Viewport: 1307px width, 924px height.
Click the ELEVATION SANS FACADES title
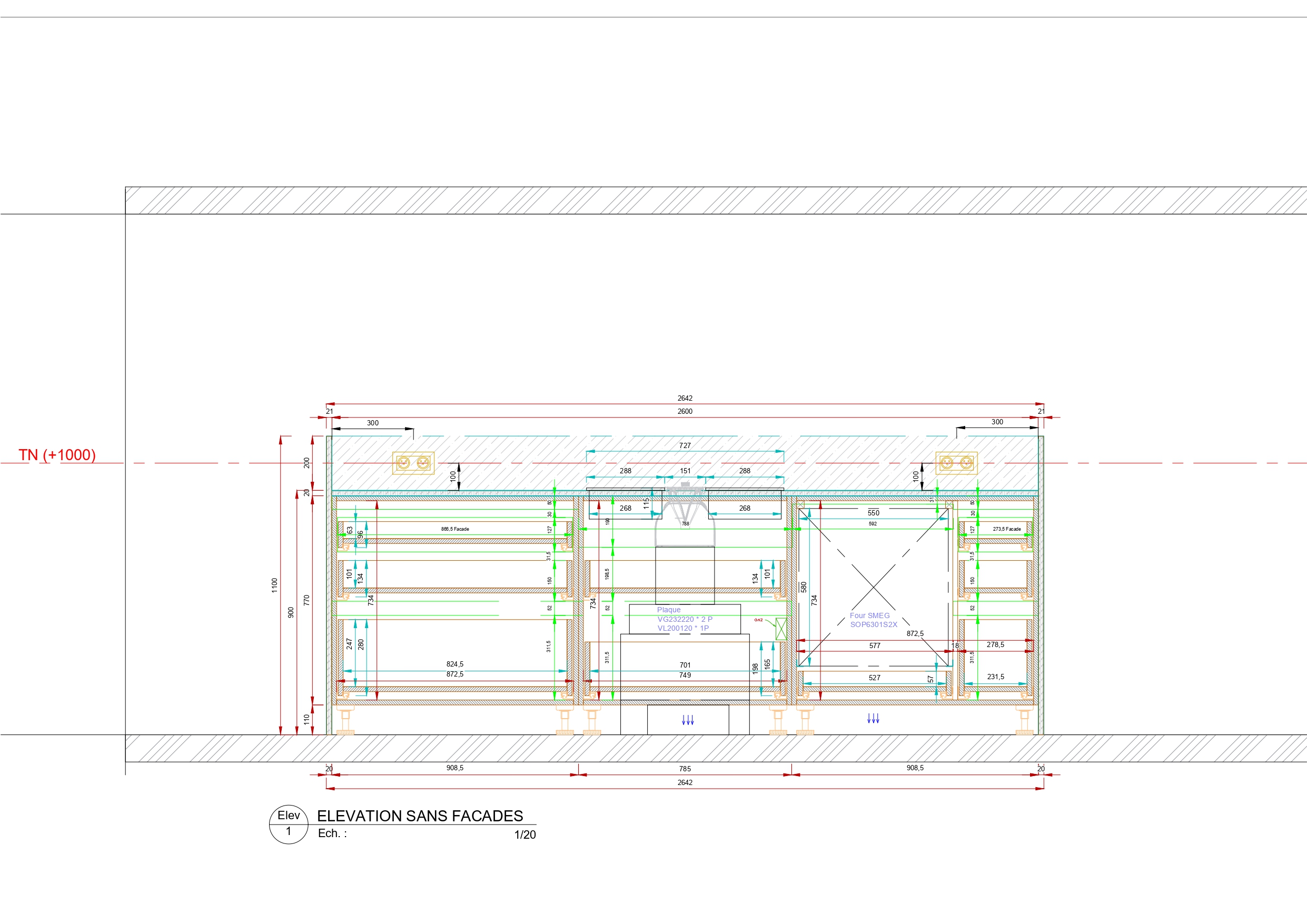point(420,816)
